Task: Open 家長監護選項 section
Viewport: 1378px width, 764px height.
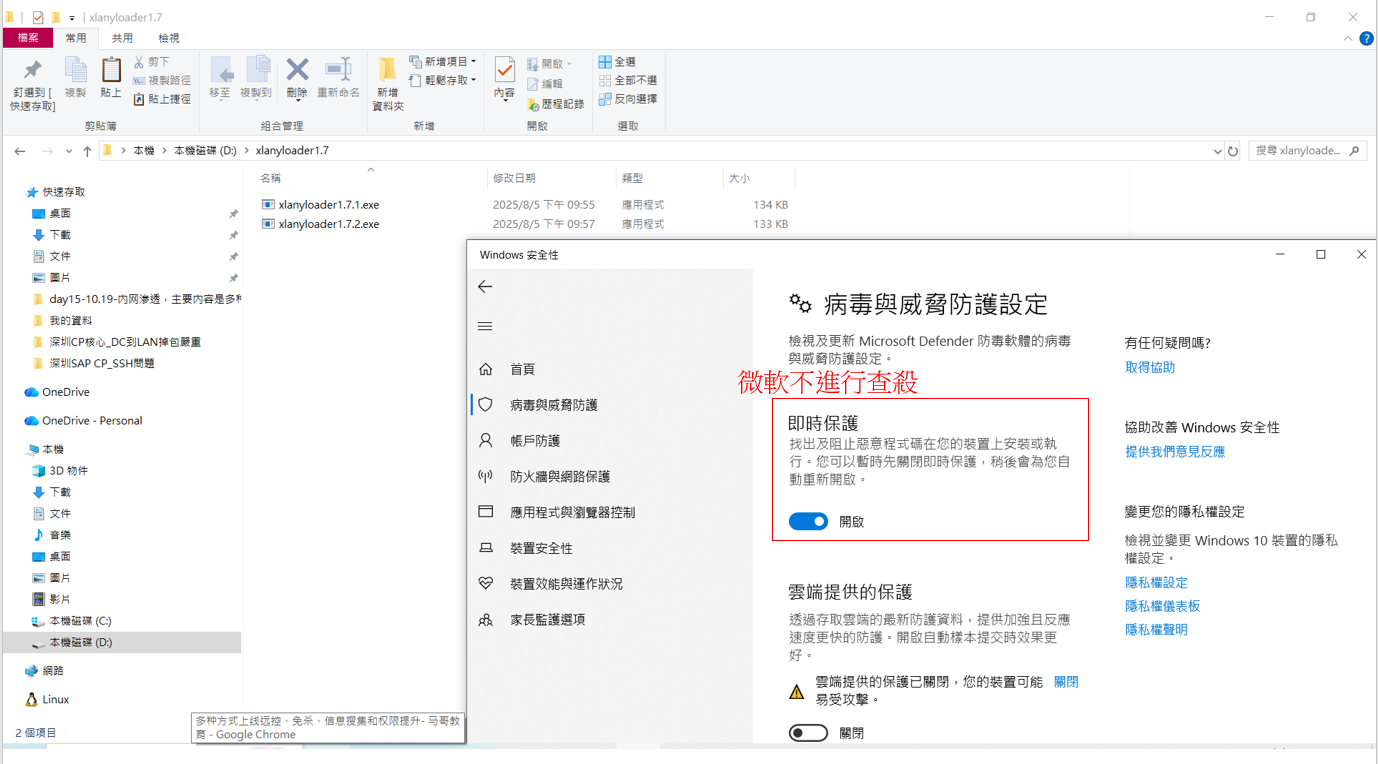Action: click(547, 620)
